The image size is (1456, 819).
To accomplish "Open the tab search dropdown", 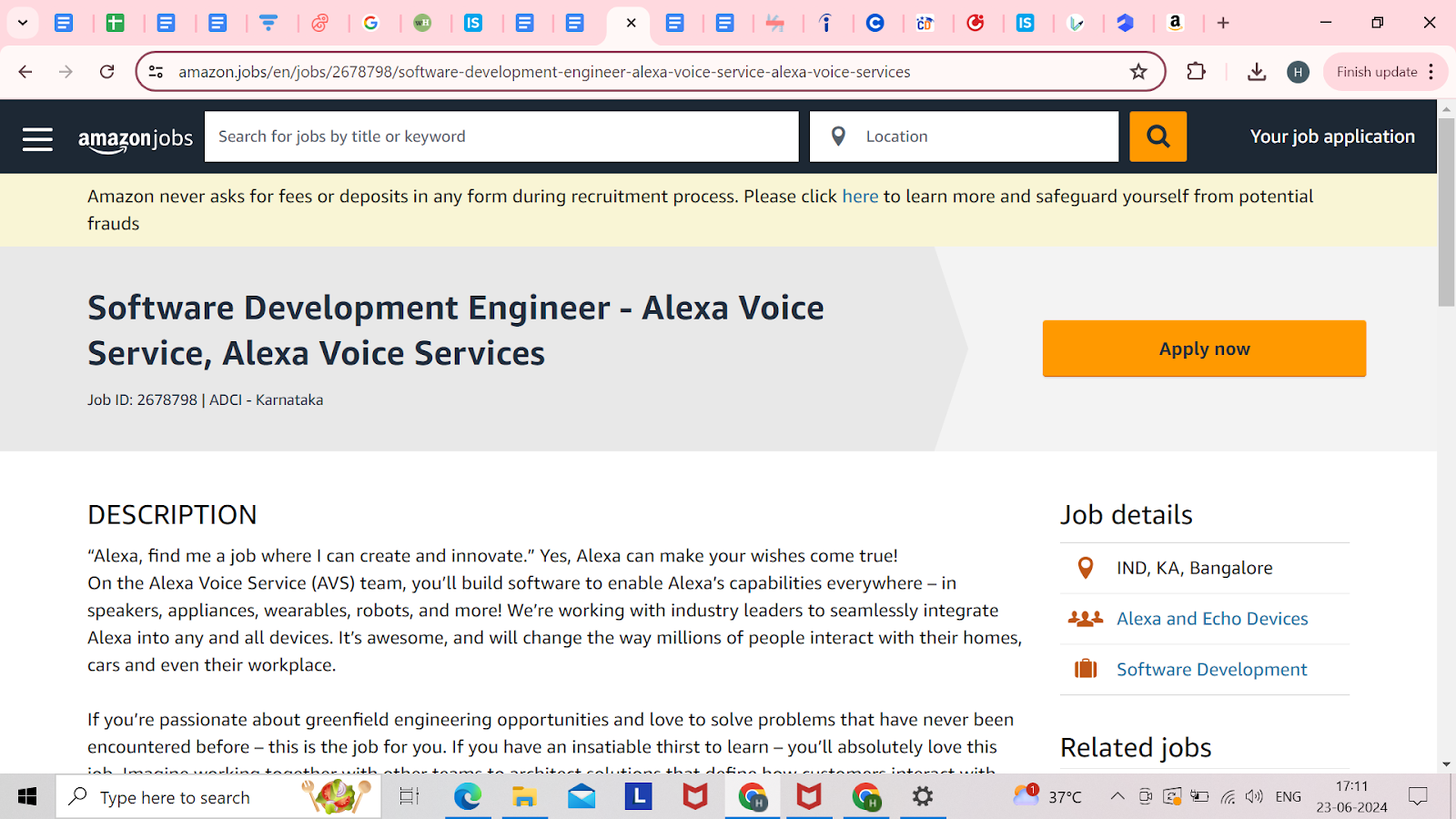I will coord(23,23).
